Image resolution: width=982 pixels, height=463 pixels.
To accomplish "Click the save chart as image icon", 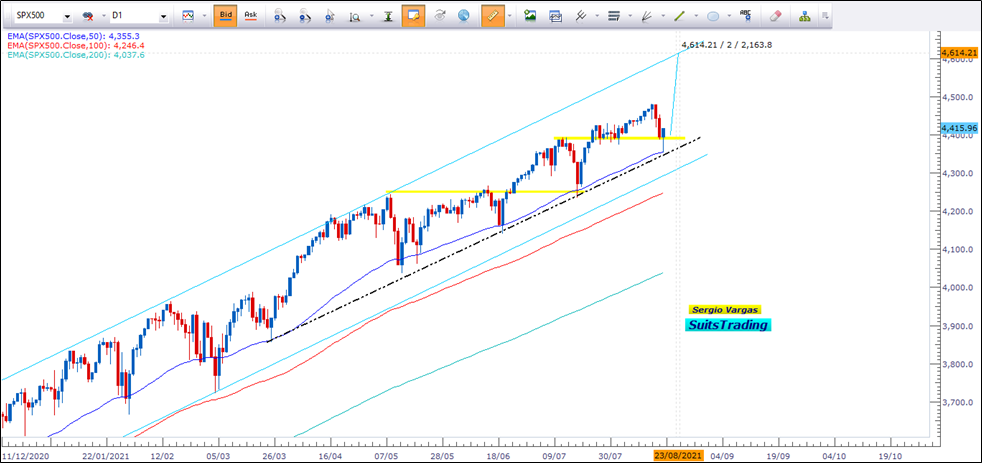I will [530, 16].
